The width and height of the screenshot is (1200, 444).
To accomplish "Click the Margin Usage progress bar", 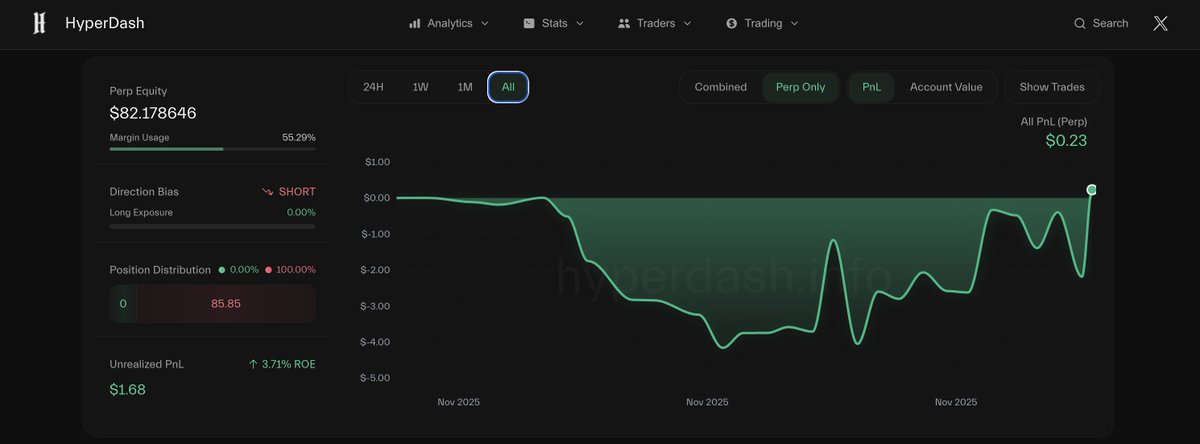I will 212,149.
